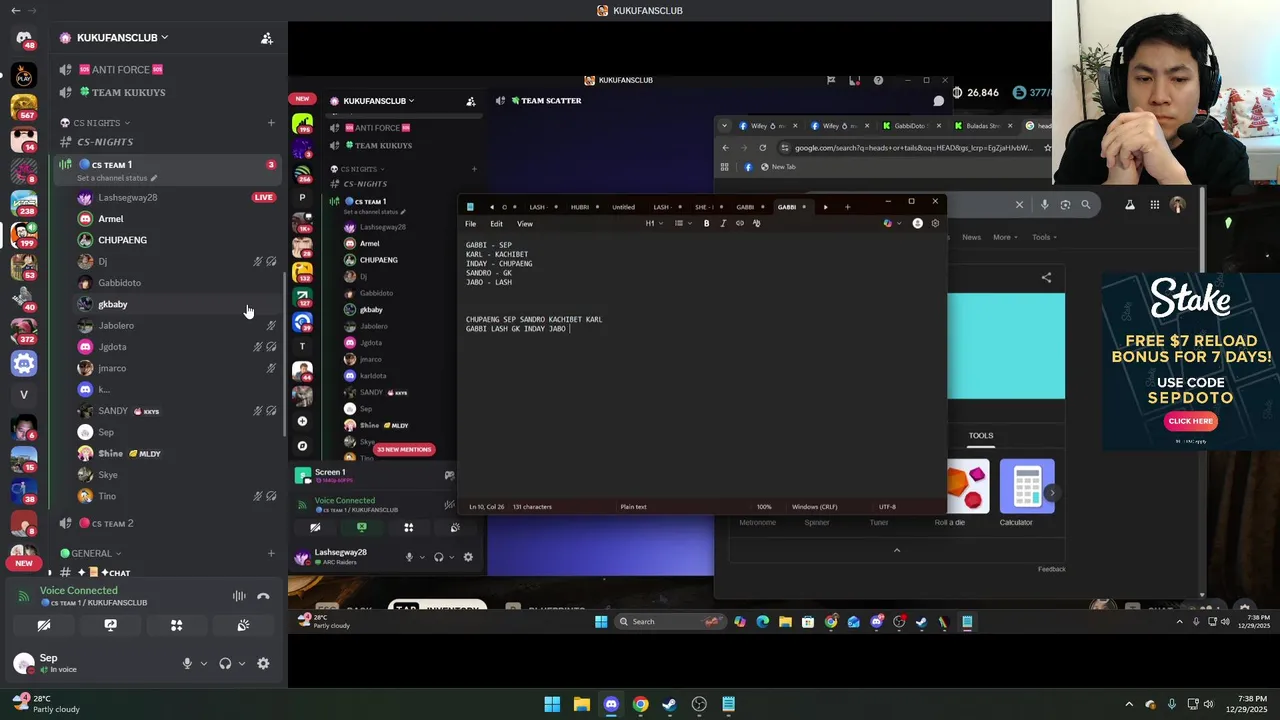Click insert link icon in streamed Notepad toolbar
The width and height of the screenshot is (1280, 720).
point(740,223)
